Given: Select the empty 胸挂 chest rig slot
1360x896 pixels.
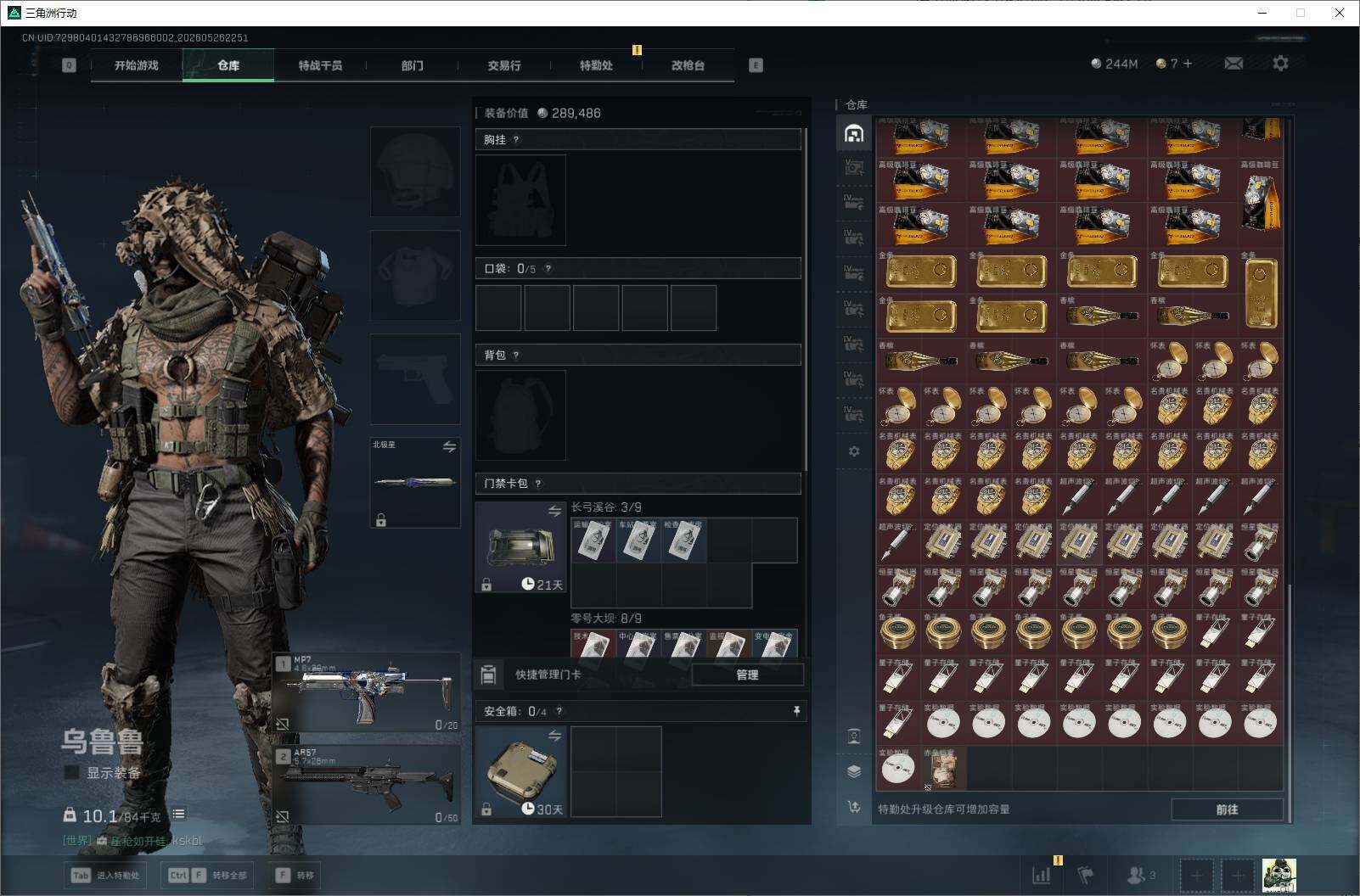Looking at the screenshot, I should coord(520,200).
